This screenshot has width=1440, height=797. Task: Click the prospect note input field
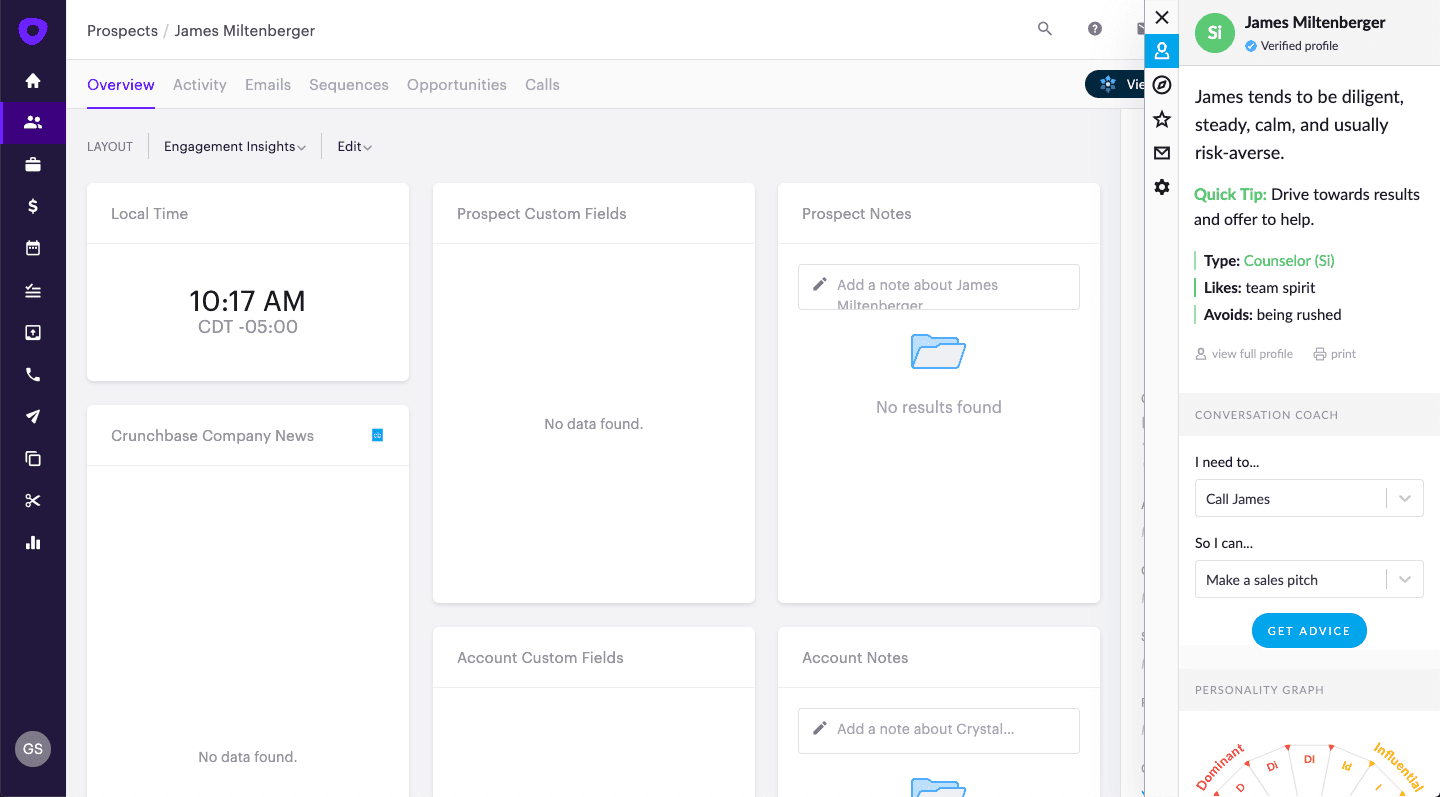point(938,286)
